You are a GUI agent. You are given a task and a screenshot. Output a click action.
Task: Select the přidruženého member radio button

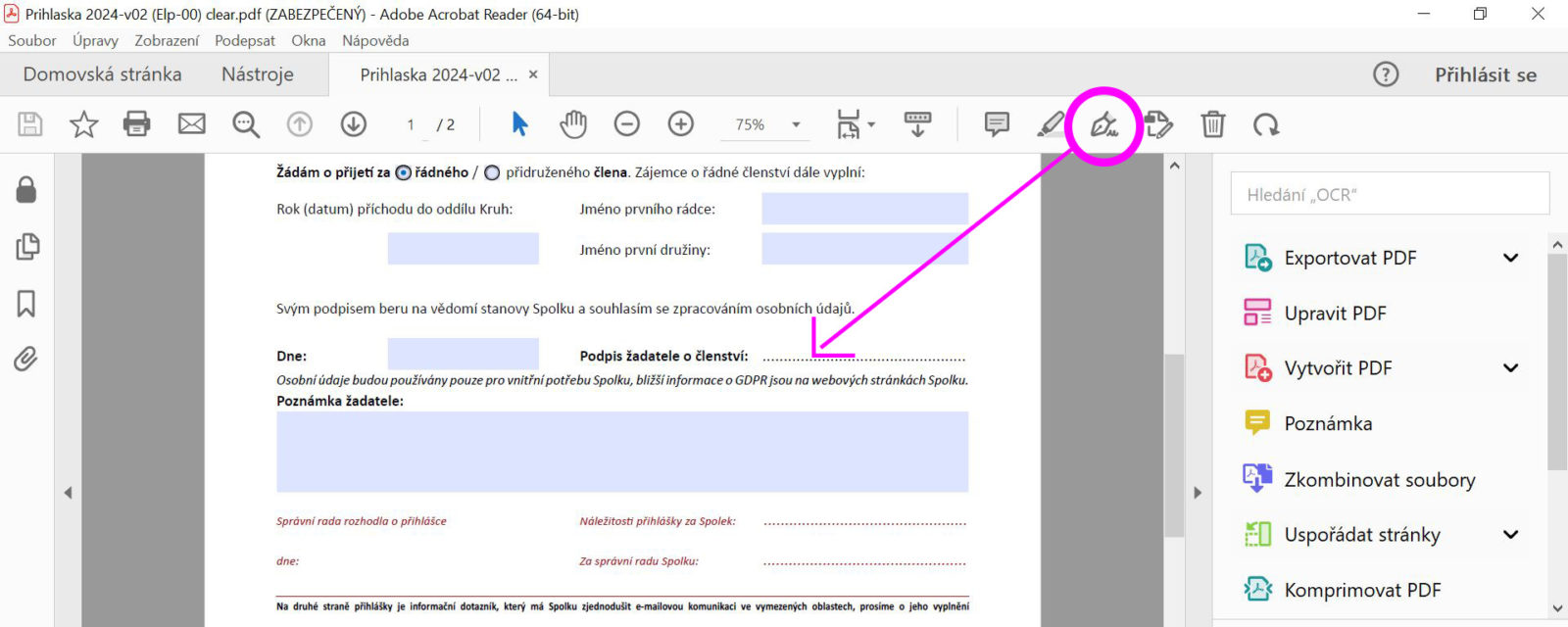pos(492,172)
